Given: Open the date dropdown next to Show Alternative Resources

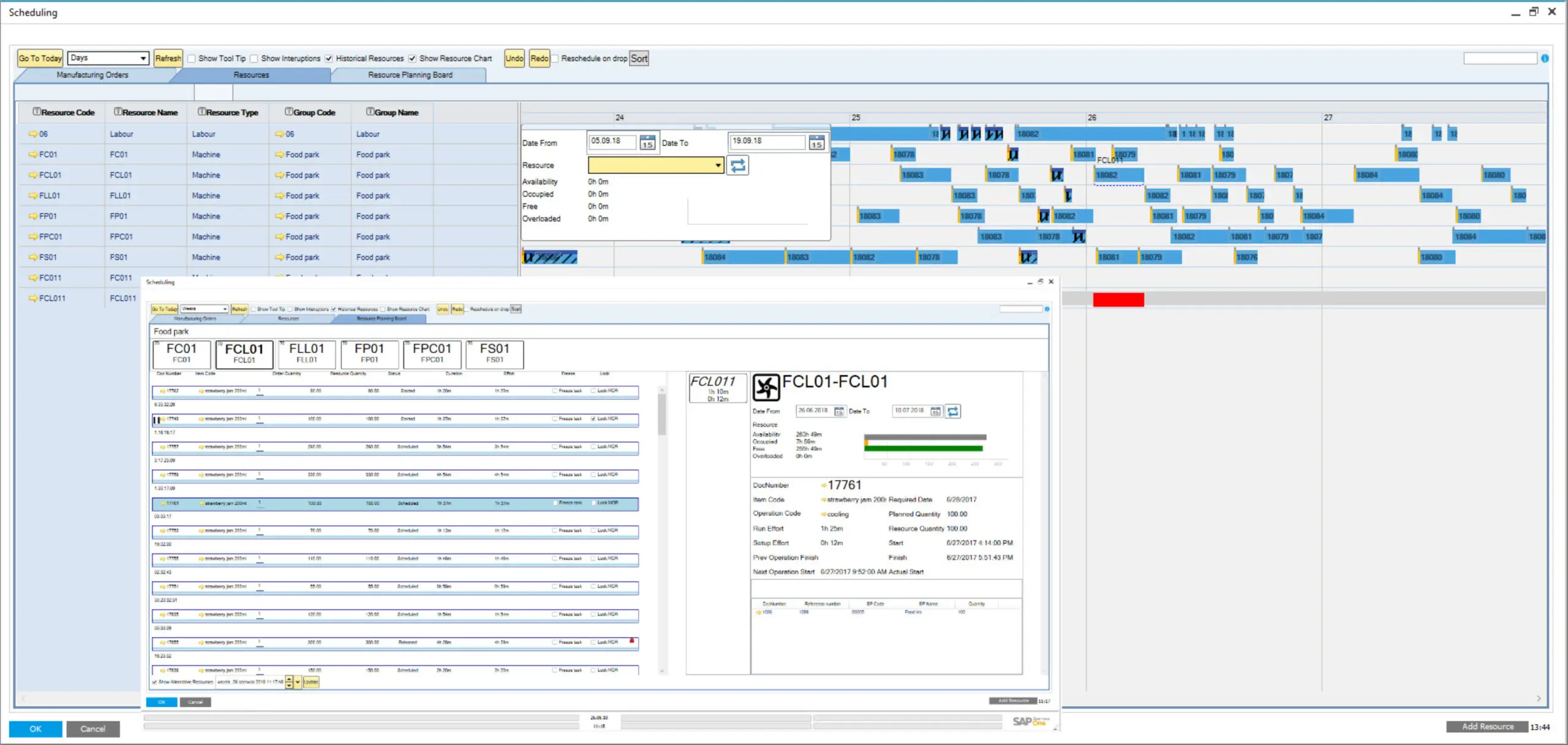Looking at the screenshot, I should 298,682.
